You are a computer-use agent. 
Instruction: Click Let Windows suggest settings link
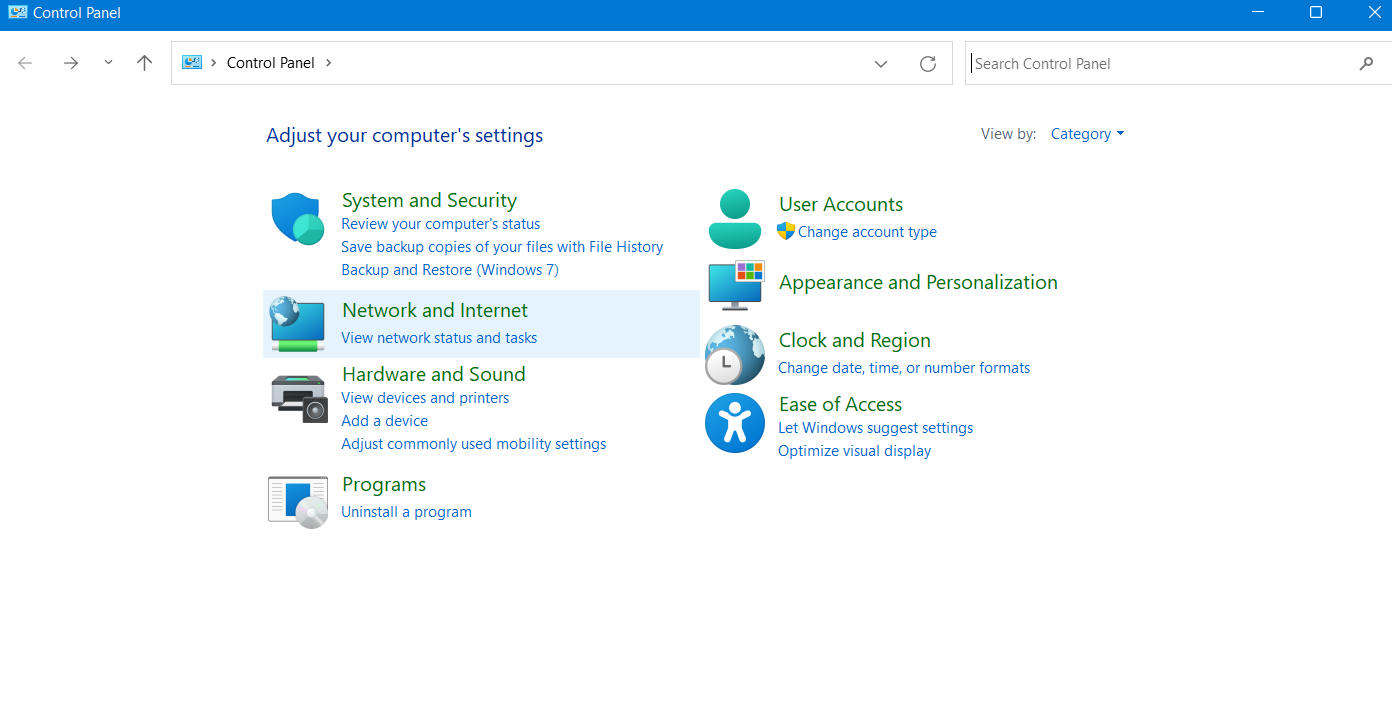point(875,428)
